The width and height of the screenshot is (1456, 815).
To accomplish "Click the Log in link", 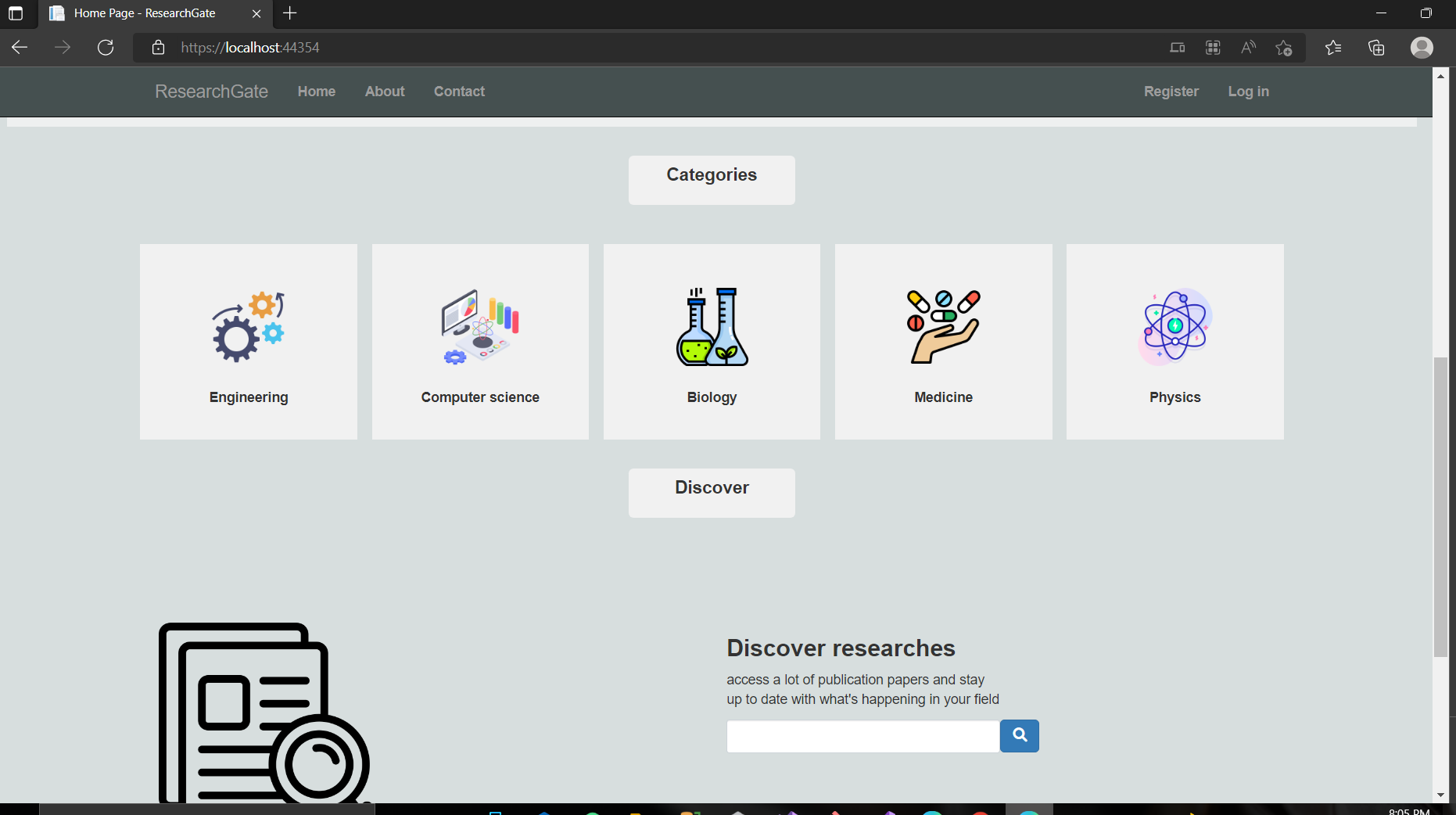I will point(1247,92).
